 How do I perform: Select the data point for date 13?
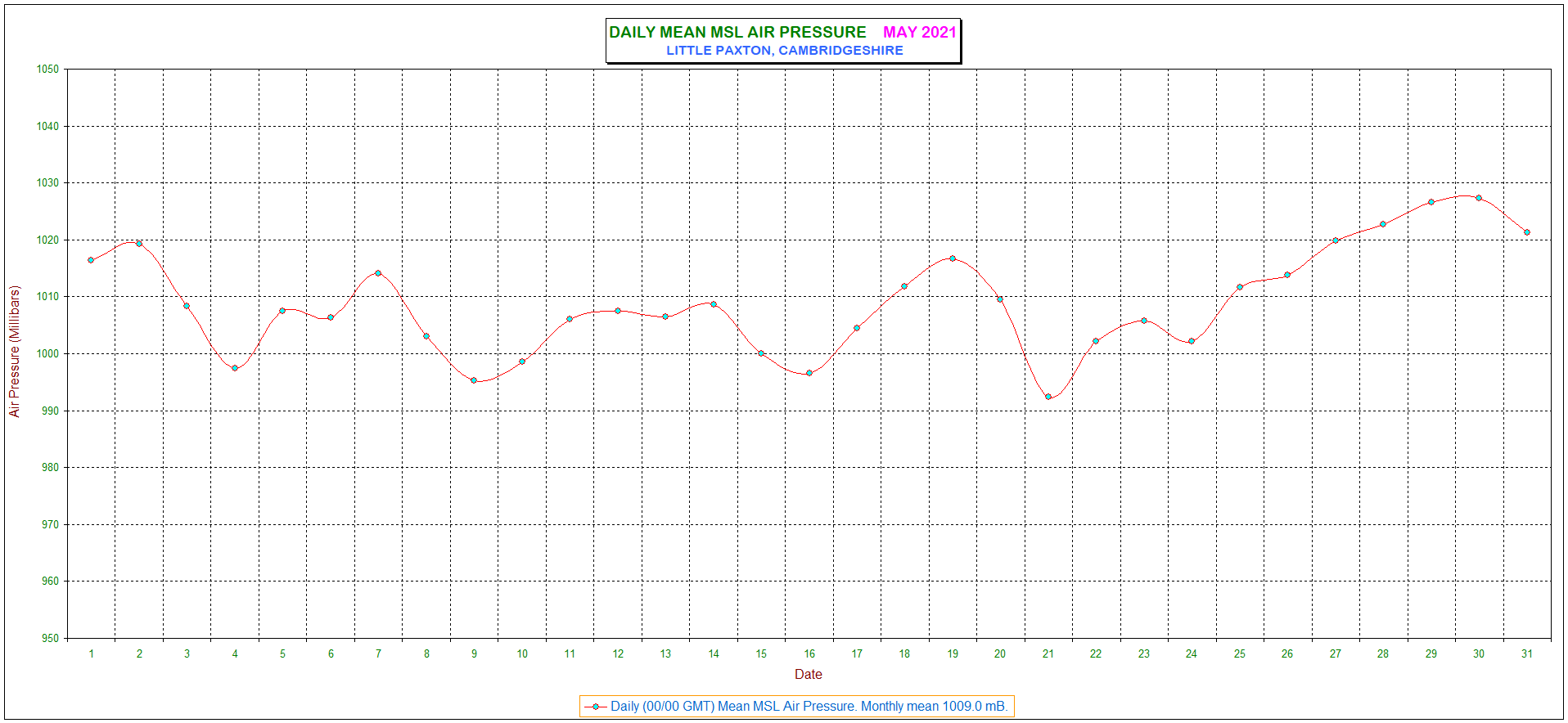(665, 317)
